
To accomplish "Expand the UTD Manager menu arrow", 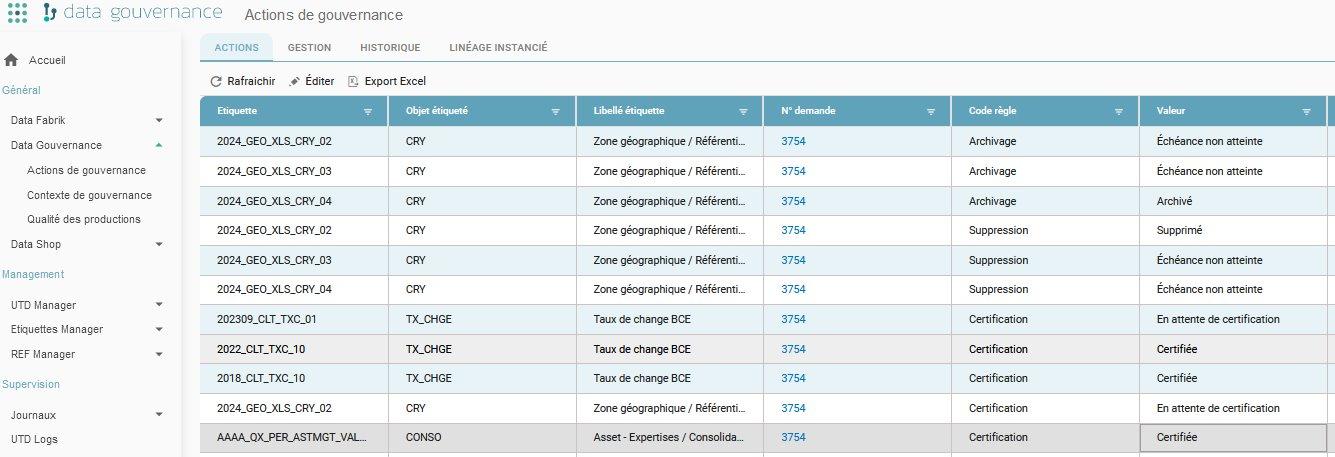I will click(x=159, y=304).
